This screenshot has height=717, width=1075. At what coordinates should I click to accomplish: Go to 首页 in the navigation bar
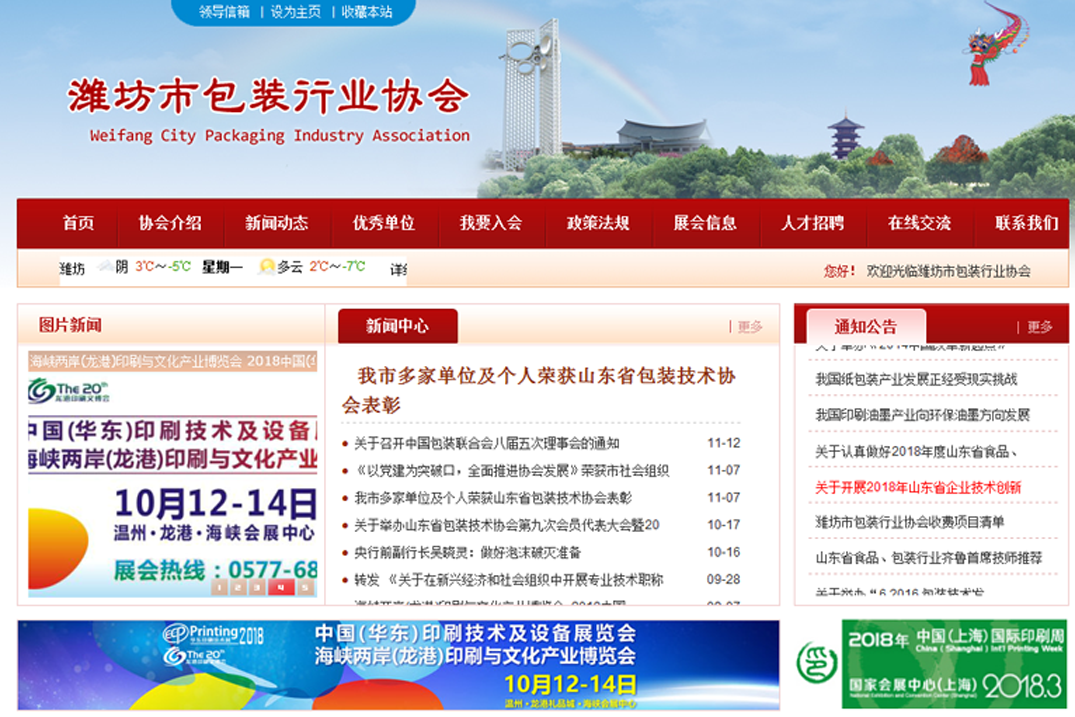point(78,223)
